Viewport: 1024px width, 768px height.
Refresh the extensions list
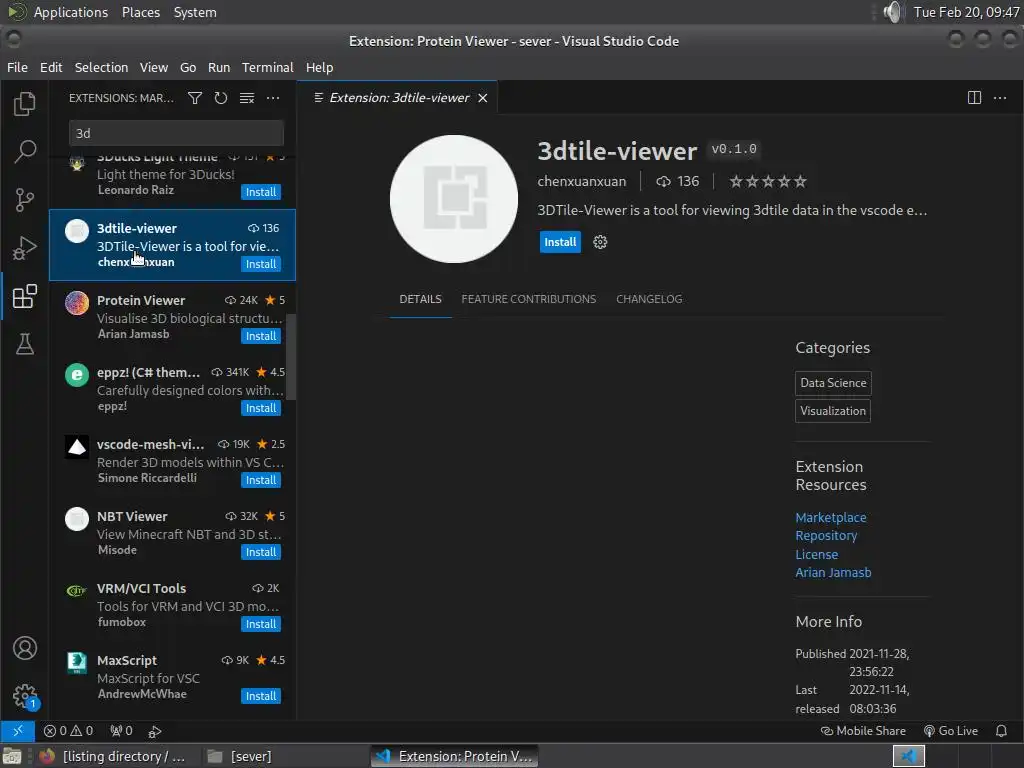click(221, 98)
